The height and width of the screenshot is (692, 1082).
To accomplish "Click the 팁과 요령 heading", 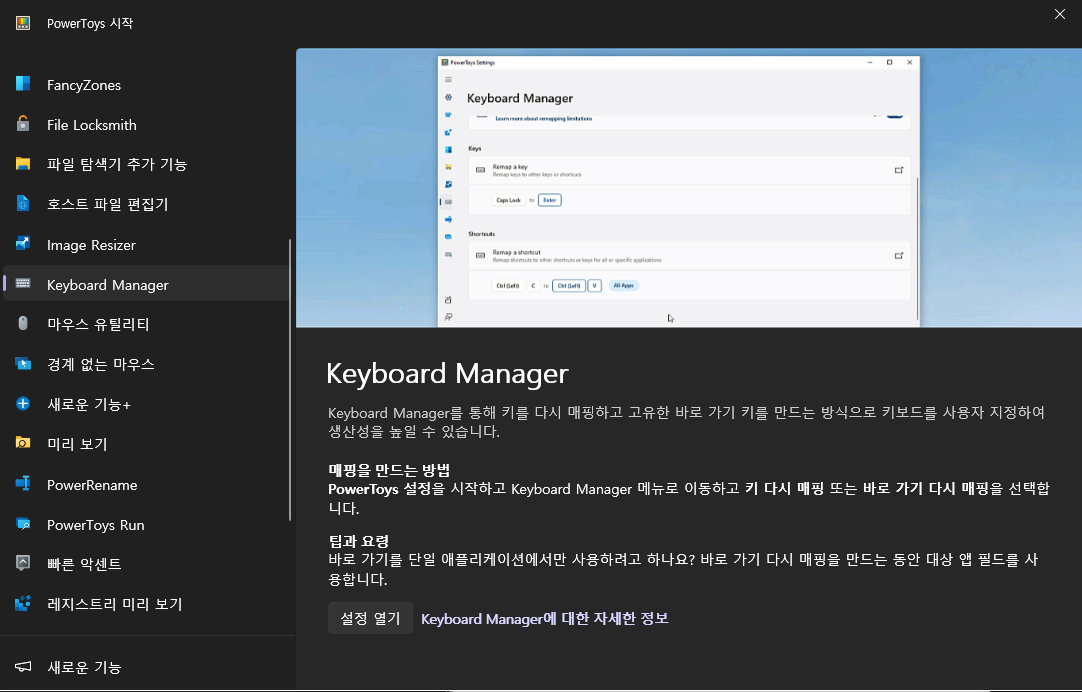I will (359, 541).
